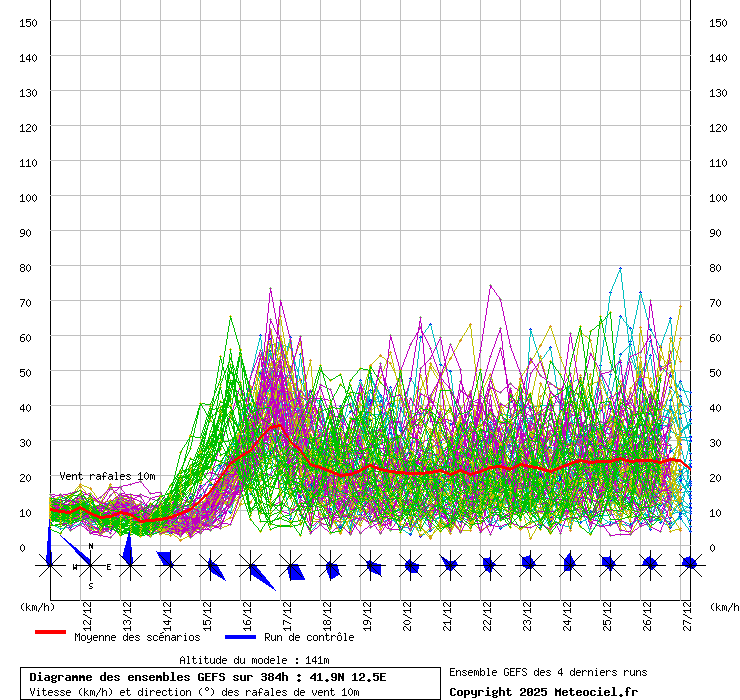Click the wind rose above 22/12
The image size is (740, 700).
tap(489, 565)
